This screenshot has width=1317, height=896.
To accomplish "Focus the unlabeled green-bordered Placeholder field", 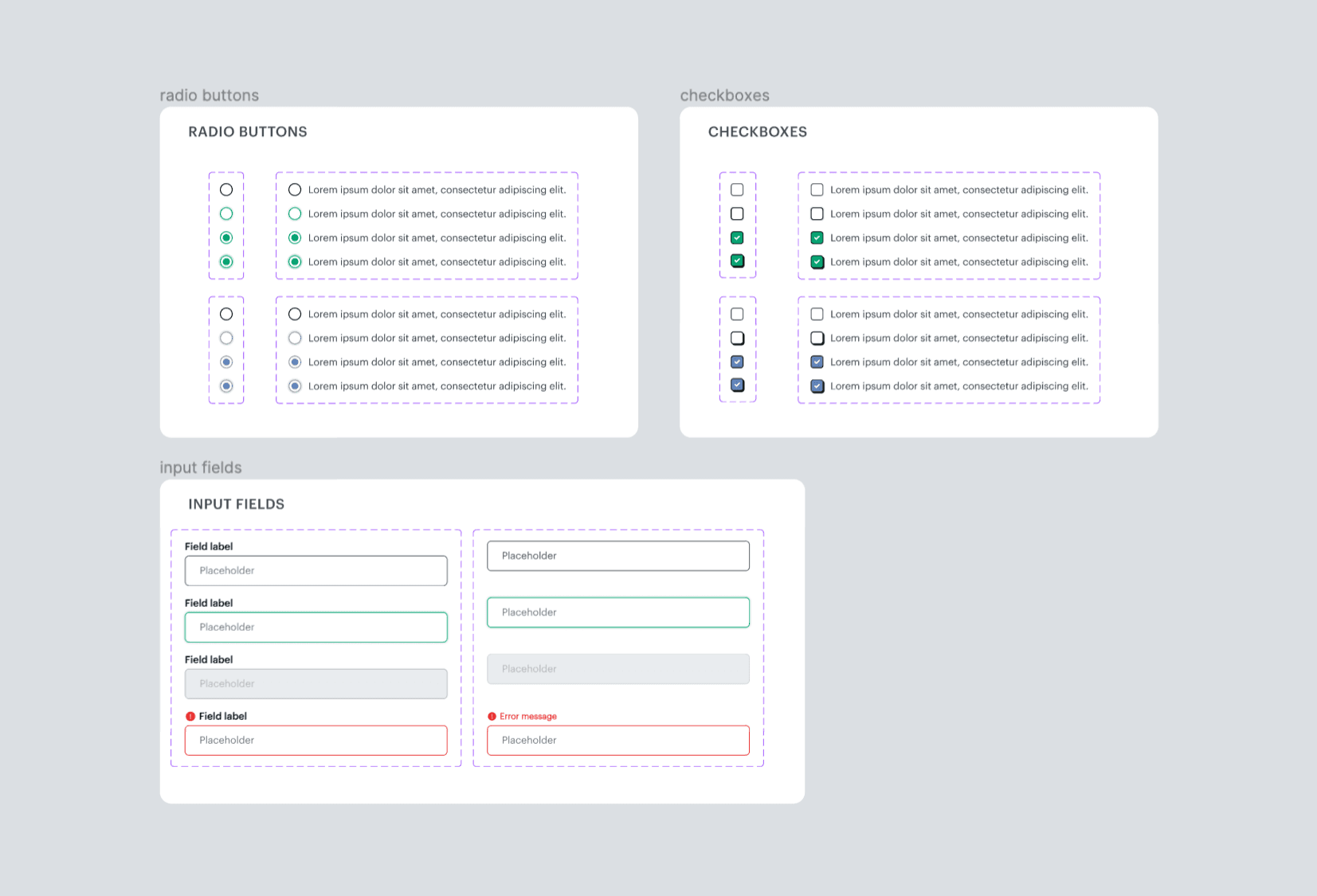I will pyautogui.click(x=618, y=612).
